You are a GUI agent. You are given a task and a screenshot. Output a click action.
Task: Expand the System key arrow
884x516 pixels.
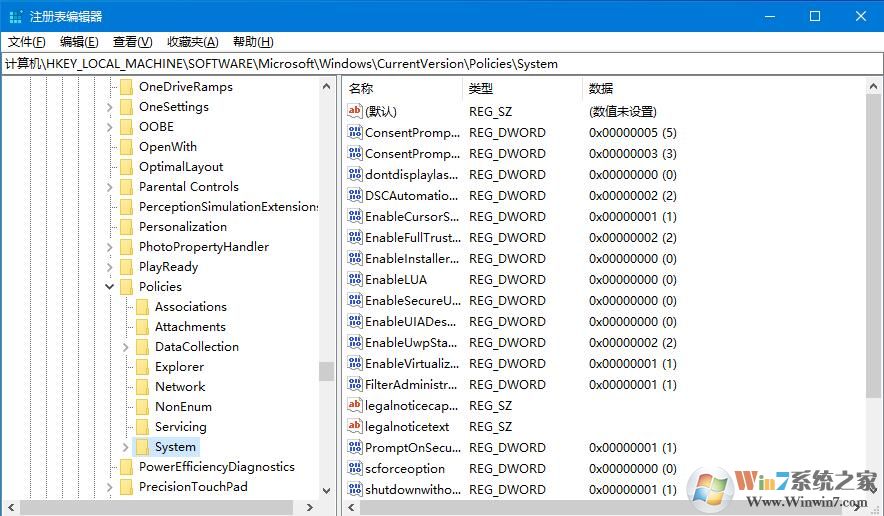pos(125,447)
